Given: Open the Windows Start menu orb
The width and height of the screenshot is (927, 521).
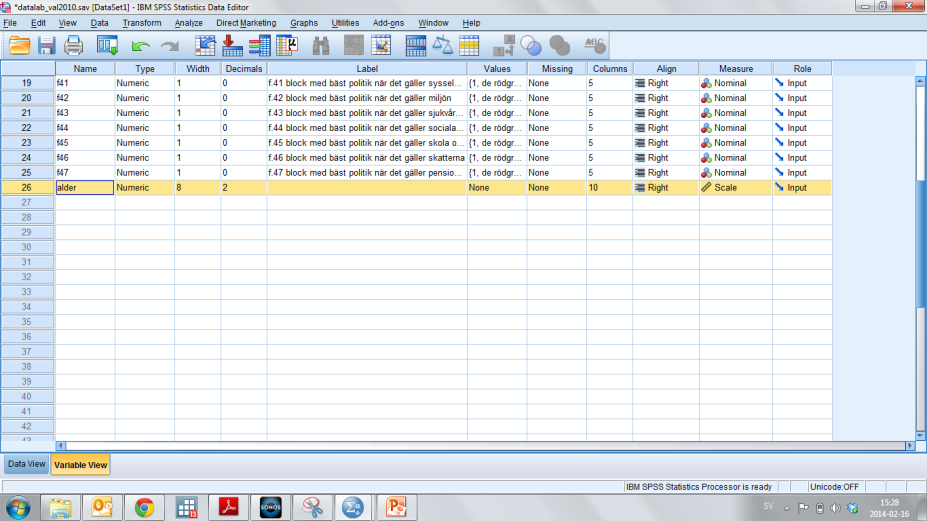Looking at the screenshot, I should pos(18,507).
